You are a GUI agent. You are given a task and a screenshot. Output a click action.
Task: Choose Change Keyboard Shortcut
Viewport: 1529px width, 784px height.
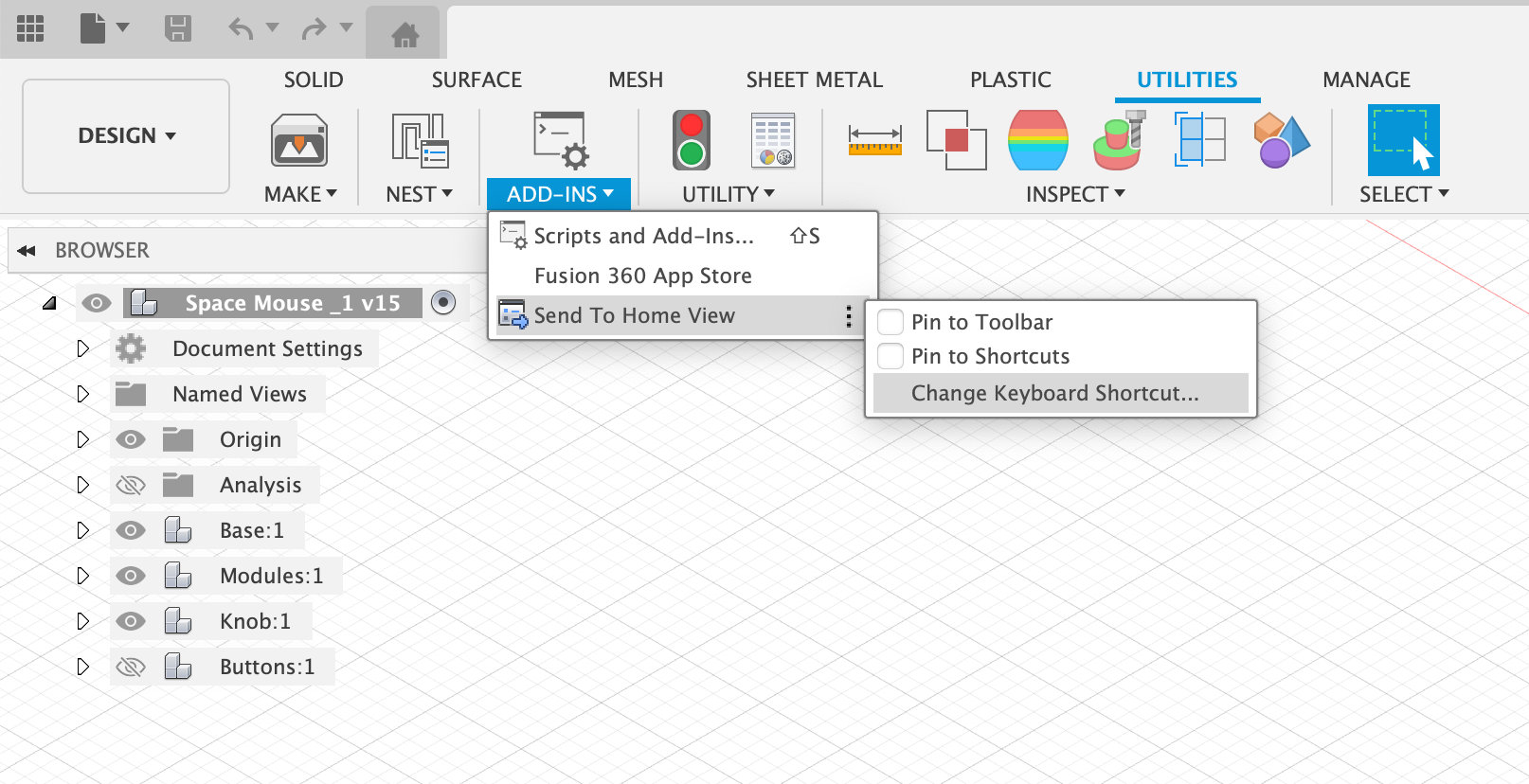1061,393
